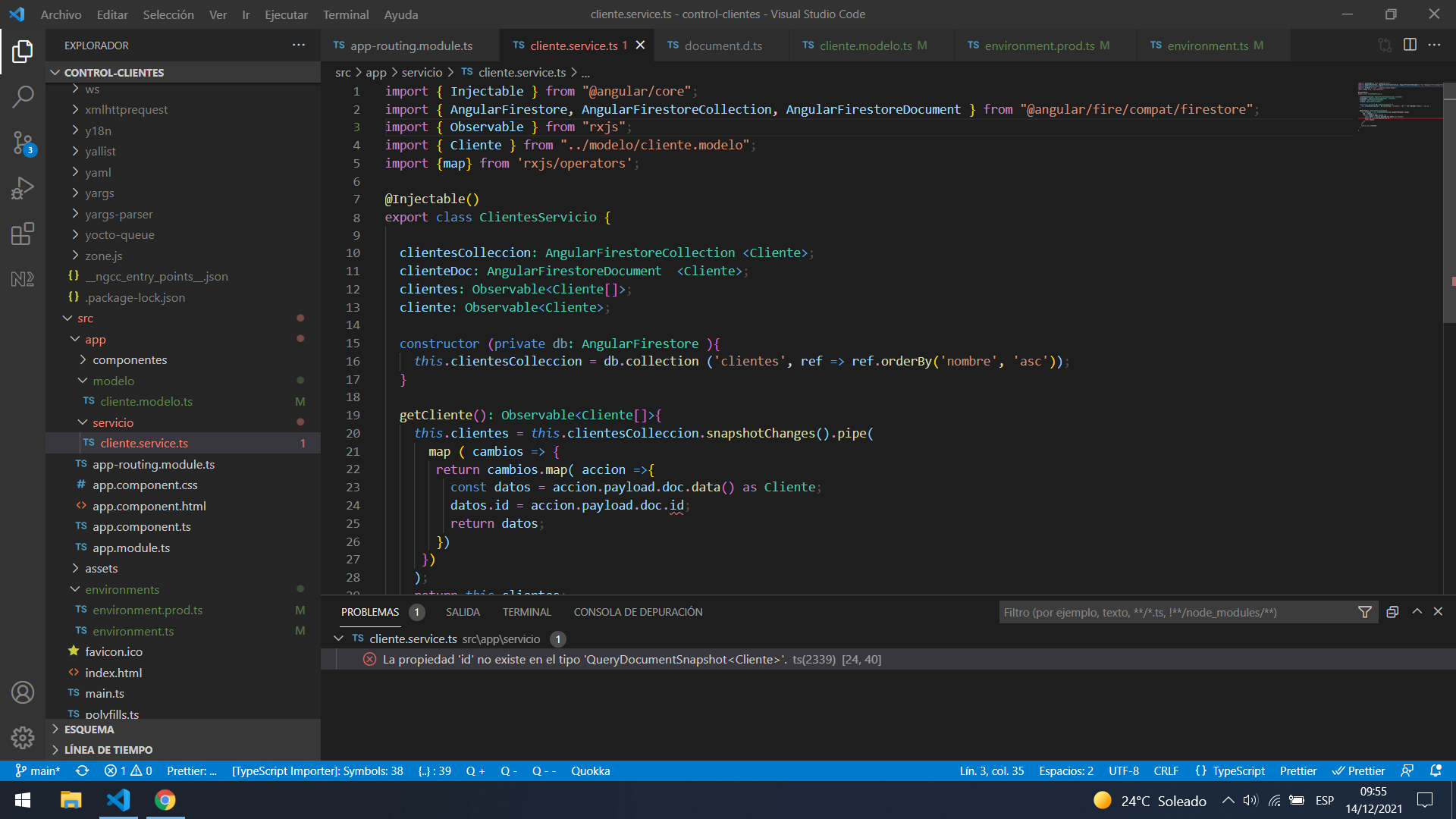Select the 'id' property error message
1456x819 pixels.
click(888, 659)
